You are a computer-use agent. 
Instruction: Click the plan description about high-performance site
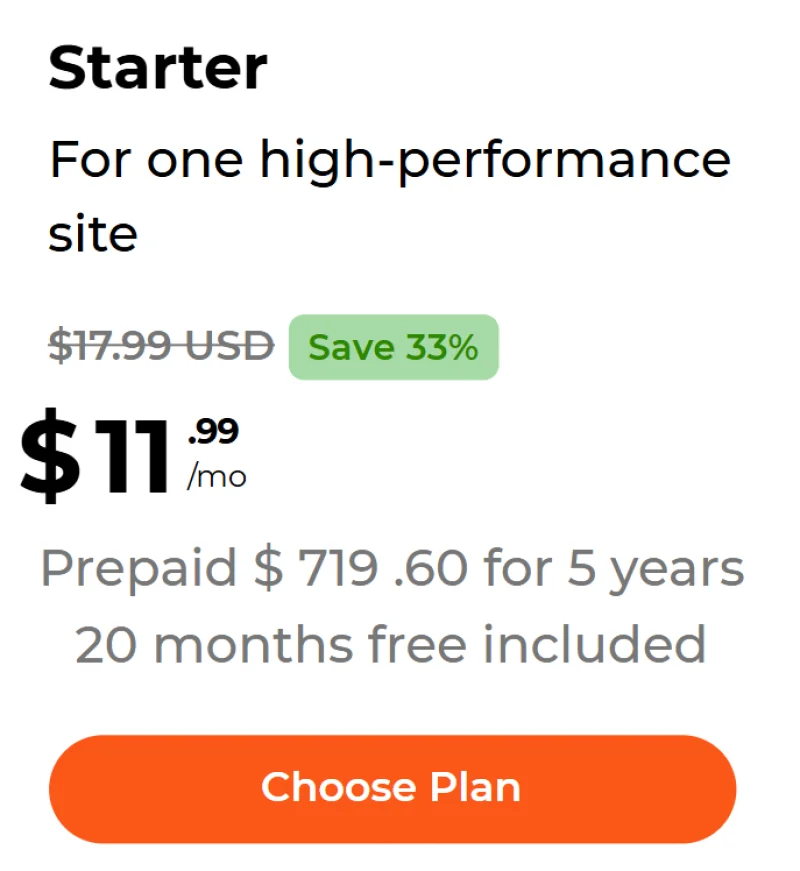(x=390, y=160)
